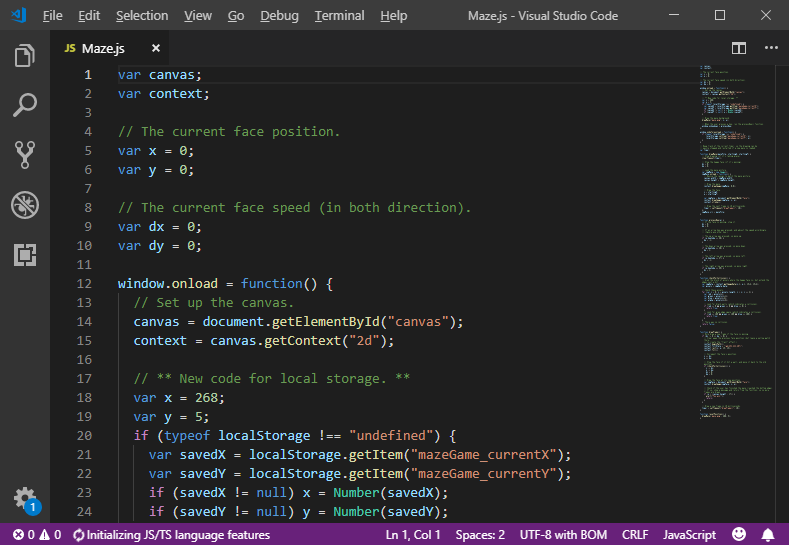Image resolution: width=789 pixels, height=545 pixels.
Task: Change language mode via JavaScript
Action: coord(689,534)
